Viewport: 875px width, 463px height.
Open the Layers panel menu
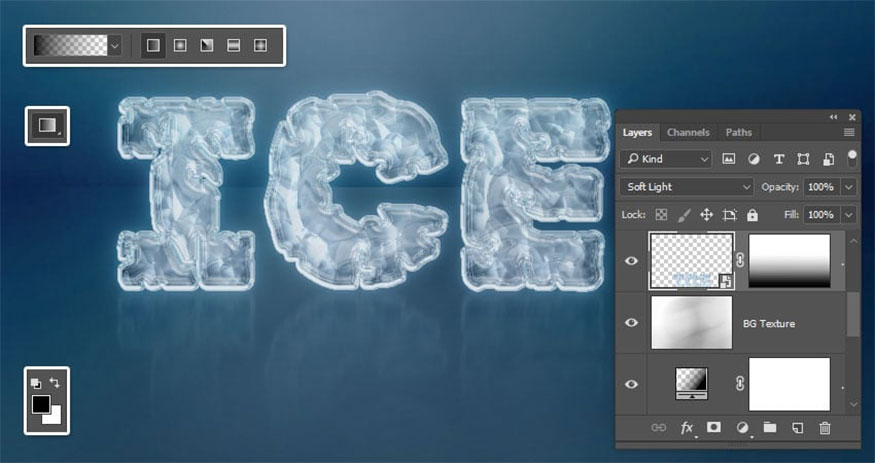pyautogui.click(x=849, y=132)
